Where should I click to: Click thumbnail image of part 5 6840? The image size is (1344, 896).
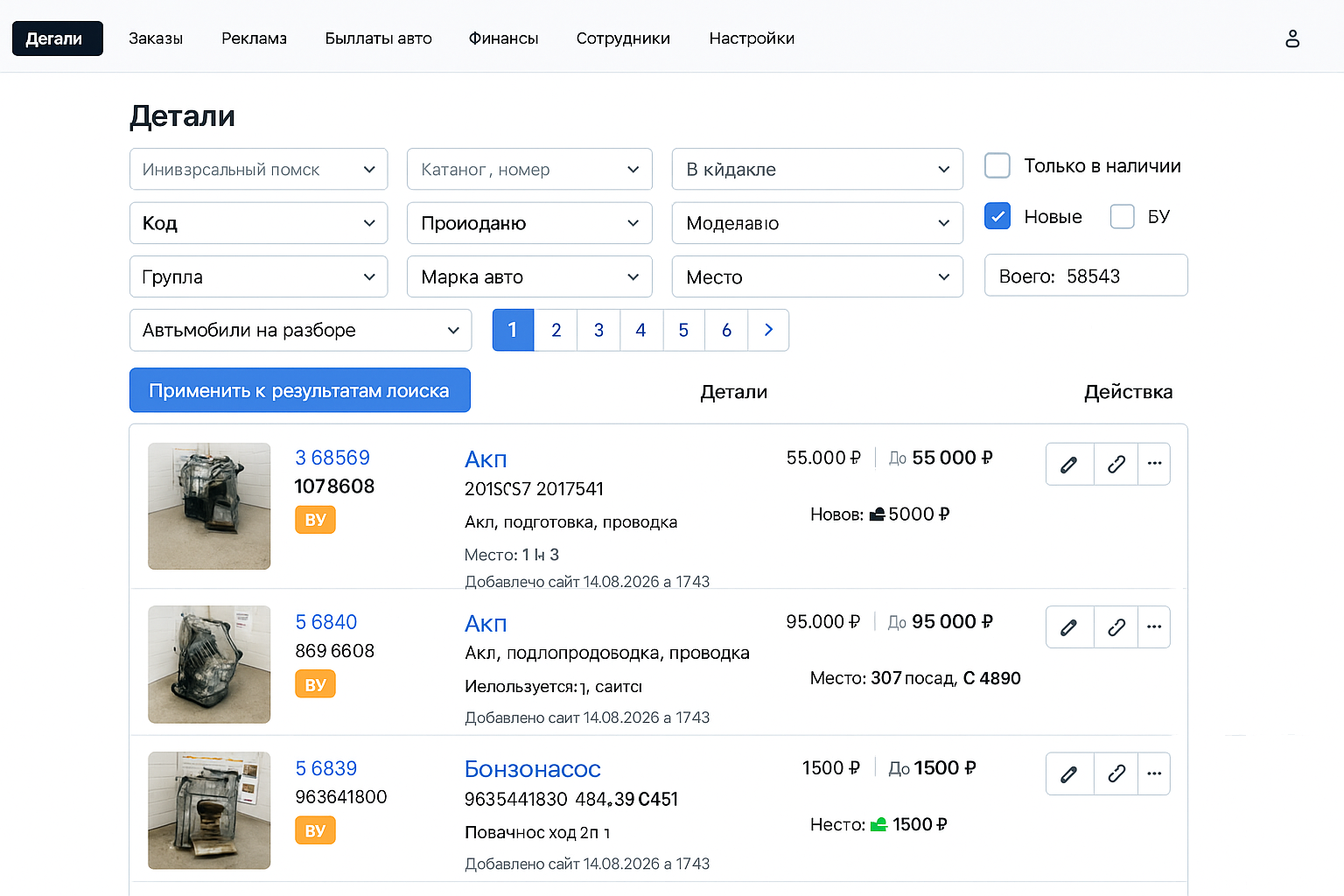tap(209, 664)
